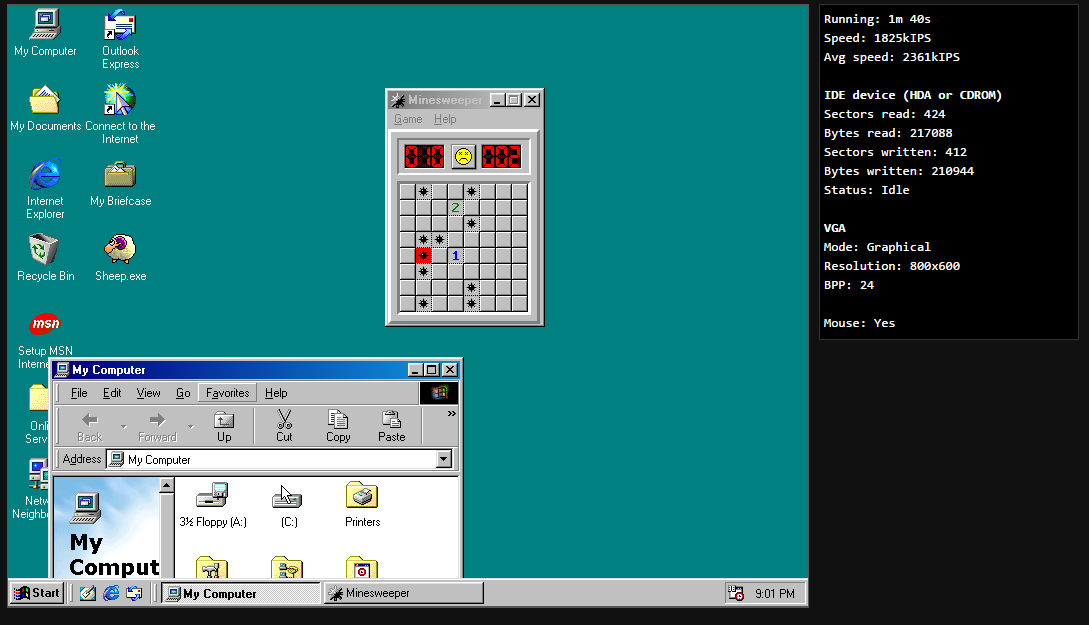Click the Minesweeper timer display
The image size is (1089, 625).
[x=501, y=156]
